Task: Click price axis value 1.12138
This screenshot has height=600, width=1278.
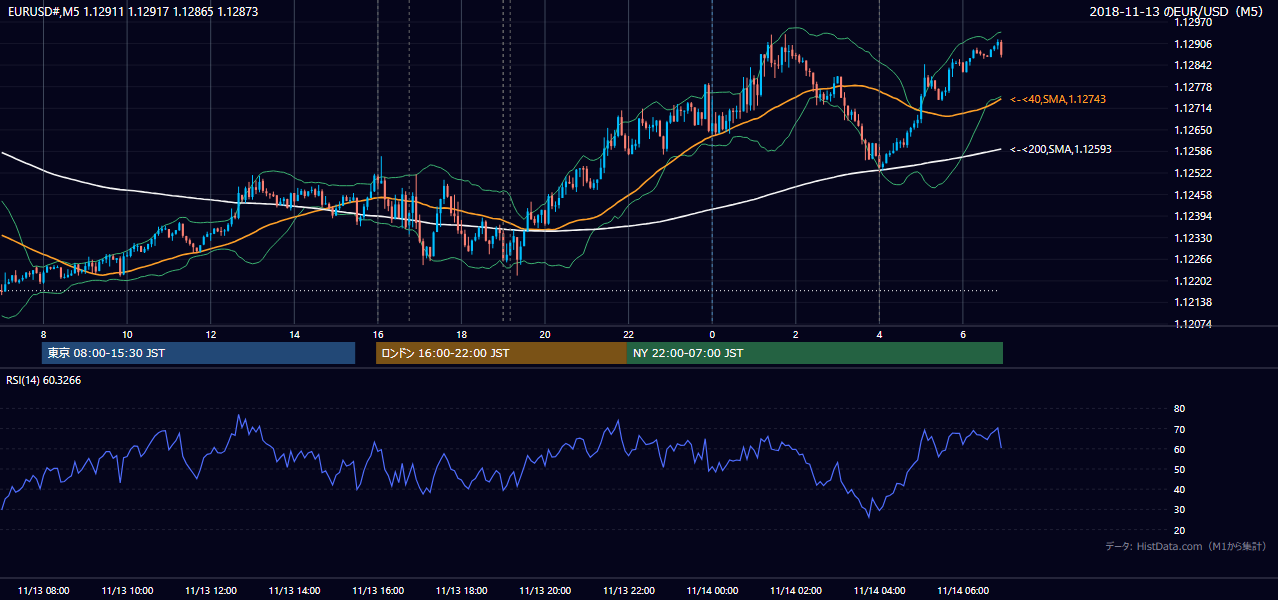Action: [1192, 302]
